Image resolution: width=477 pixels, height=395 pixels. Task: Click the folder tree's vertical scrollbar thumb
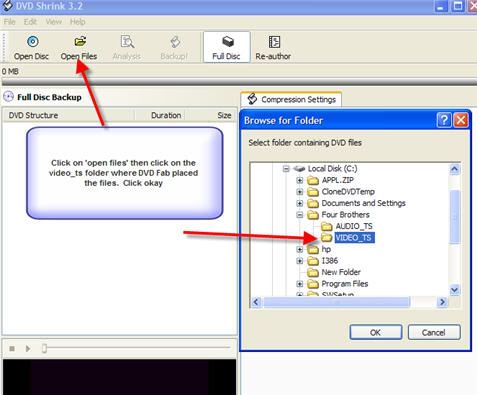click(455, 217)
